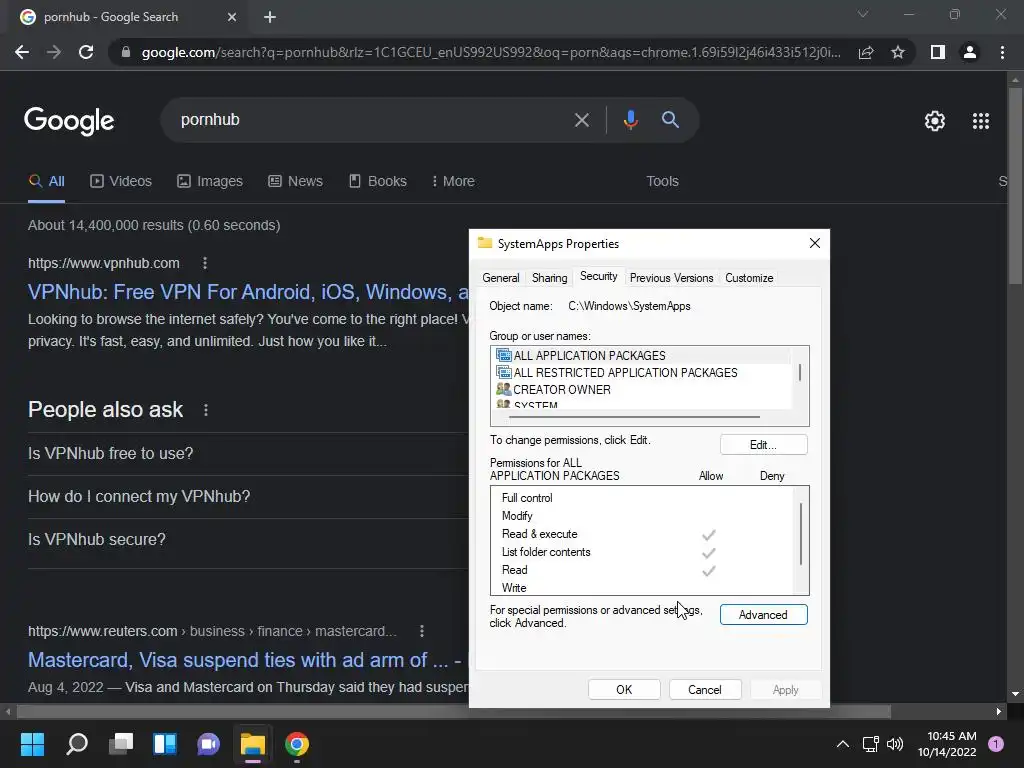Launch Chat from the taskbar
1024x768 pixels.
coord(208,744)
